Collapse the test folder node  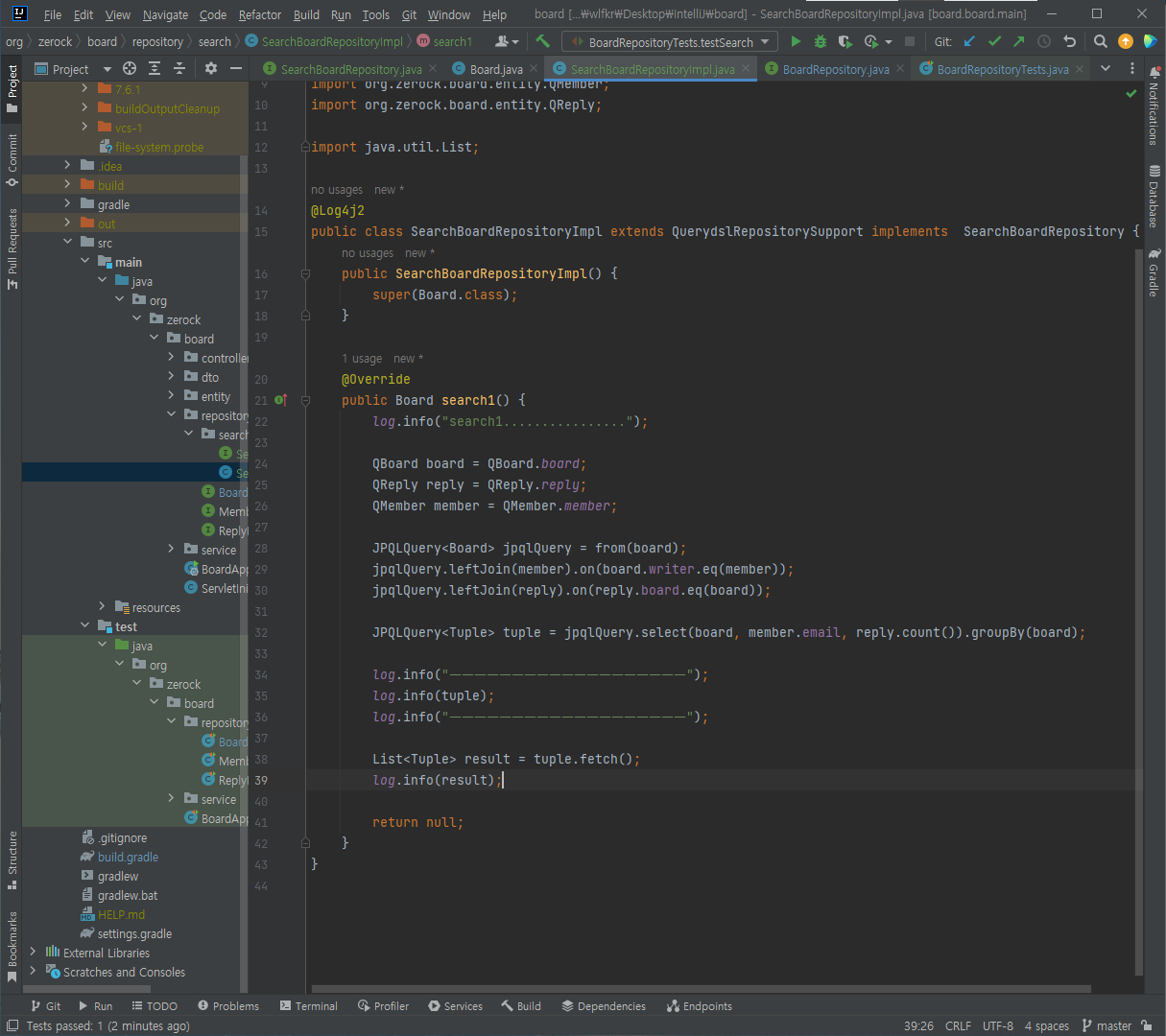coord(84,626)
